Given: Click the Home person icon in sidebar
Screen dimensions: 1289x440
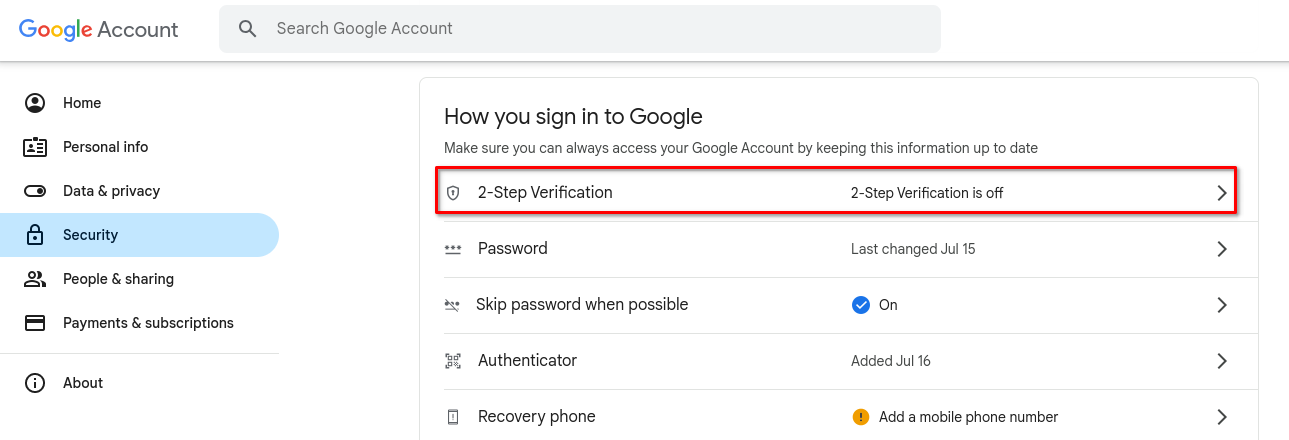Looking at the screenshot, I should point(35,103).
